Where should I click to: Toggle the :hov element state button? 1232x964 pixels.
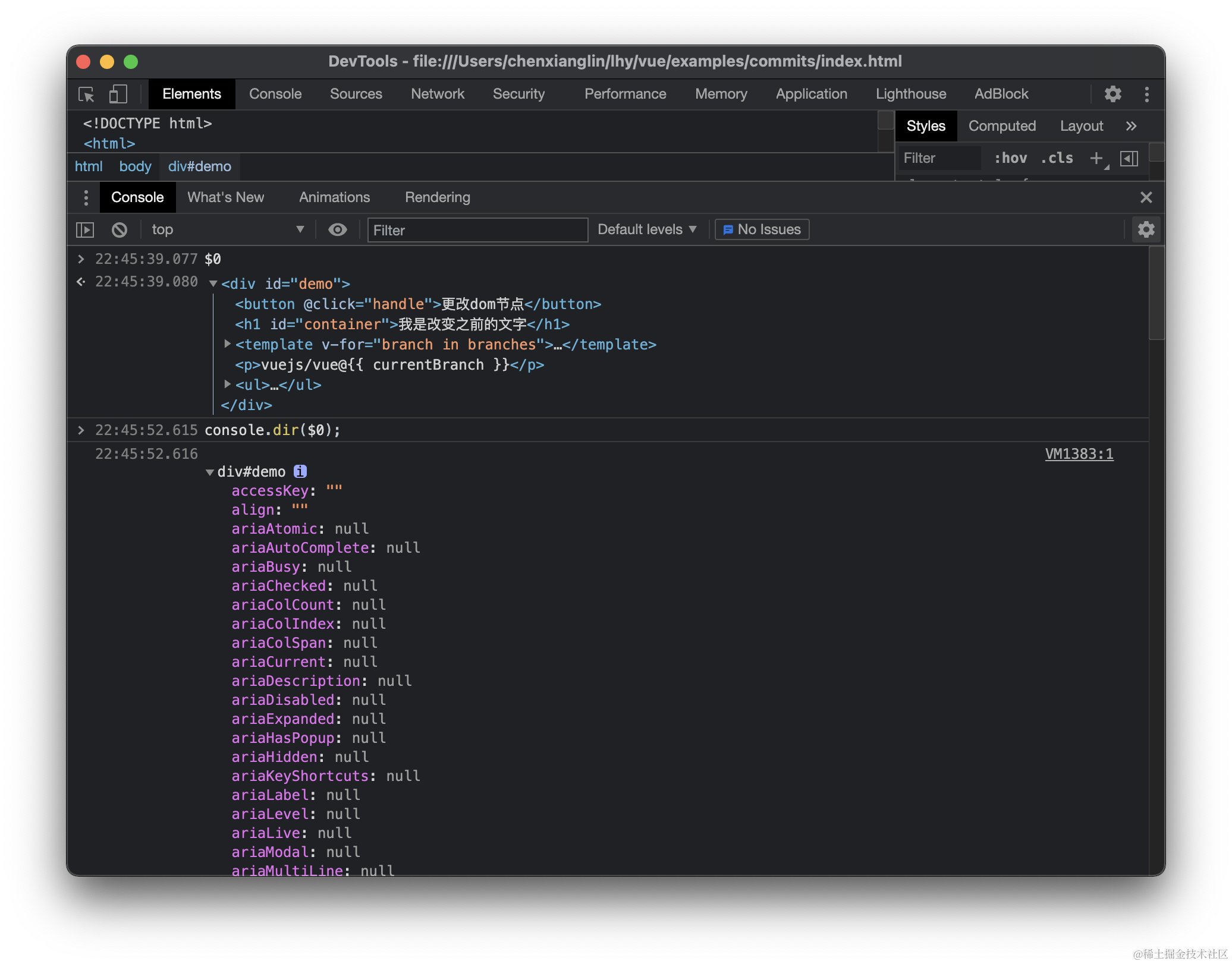click(1010, 158)
